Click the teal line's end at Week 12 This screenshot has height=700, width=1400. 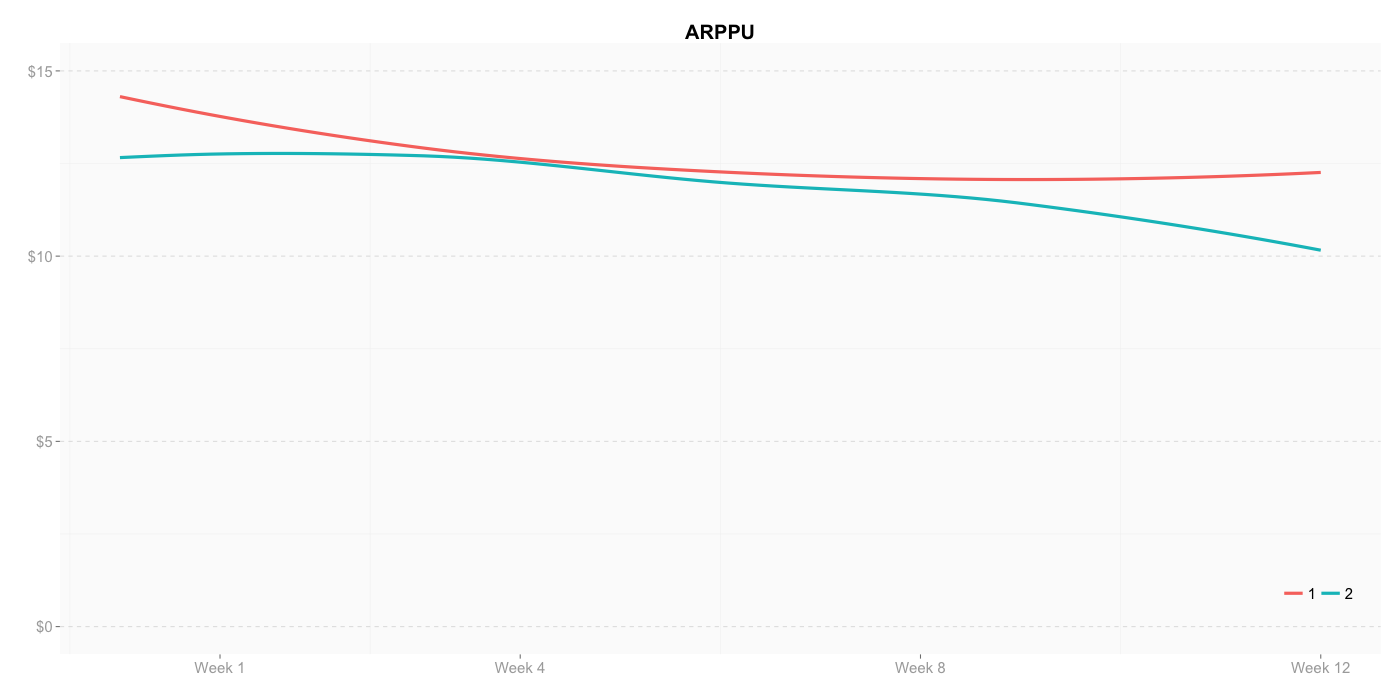click(x=1320, y=250)
